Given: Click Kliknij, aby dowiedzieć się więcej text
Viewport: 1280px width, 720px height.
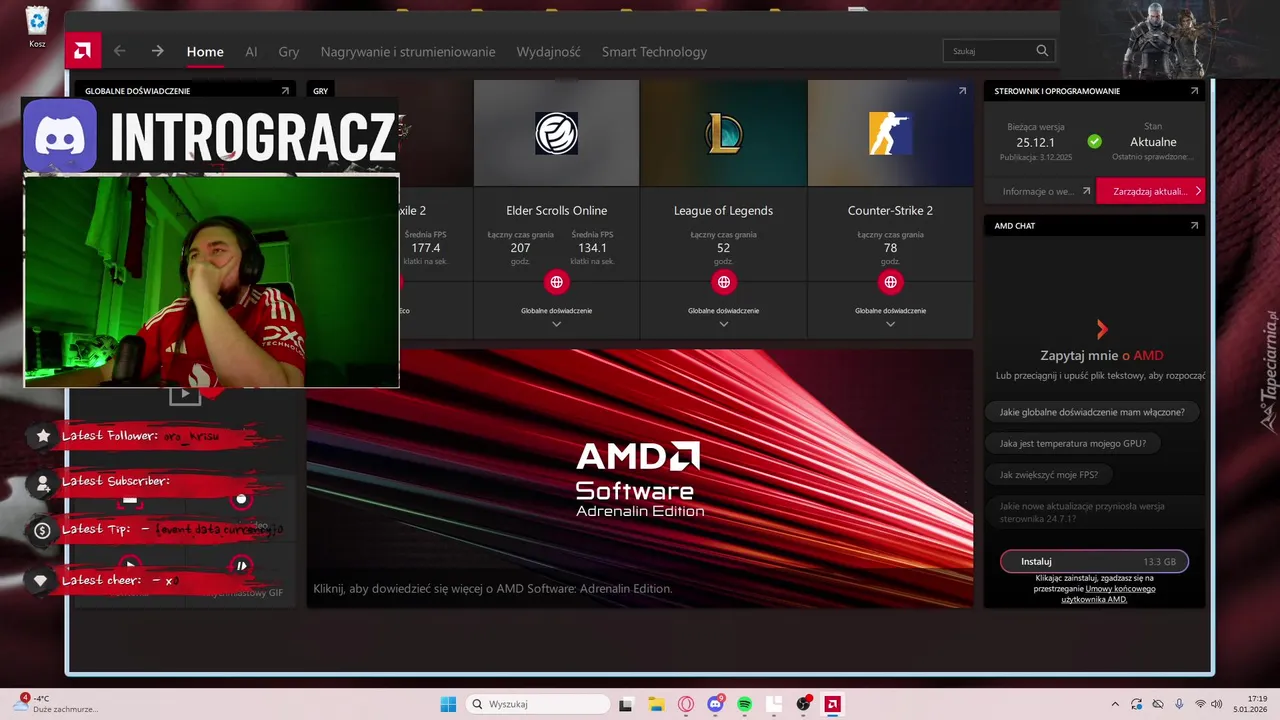Looking at the screenshot, I should pos(492,589).
